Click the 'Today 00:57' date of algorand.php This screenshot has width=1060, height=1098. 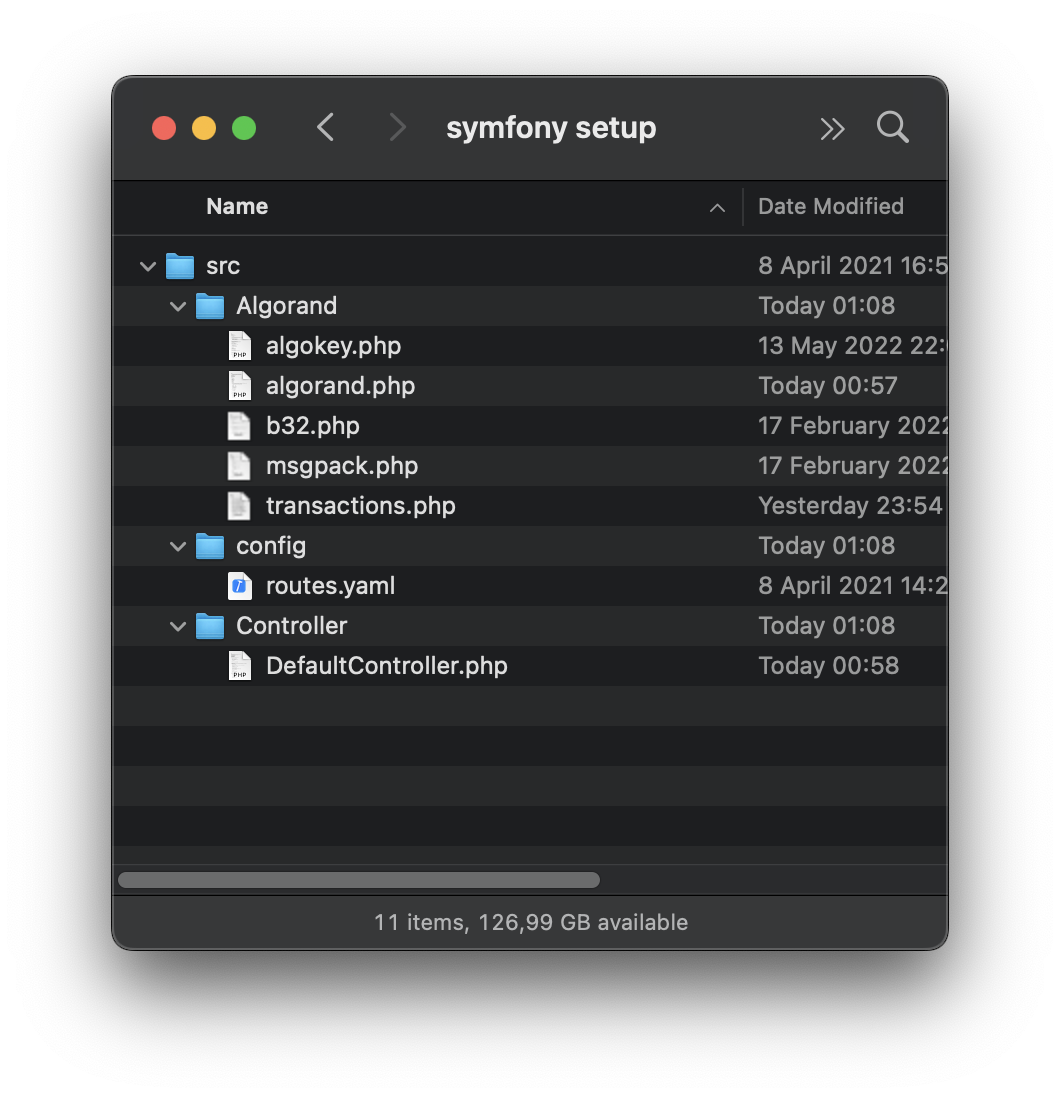click(828, 386)
